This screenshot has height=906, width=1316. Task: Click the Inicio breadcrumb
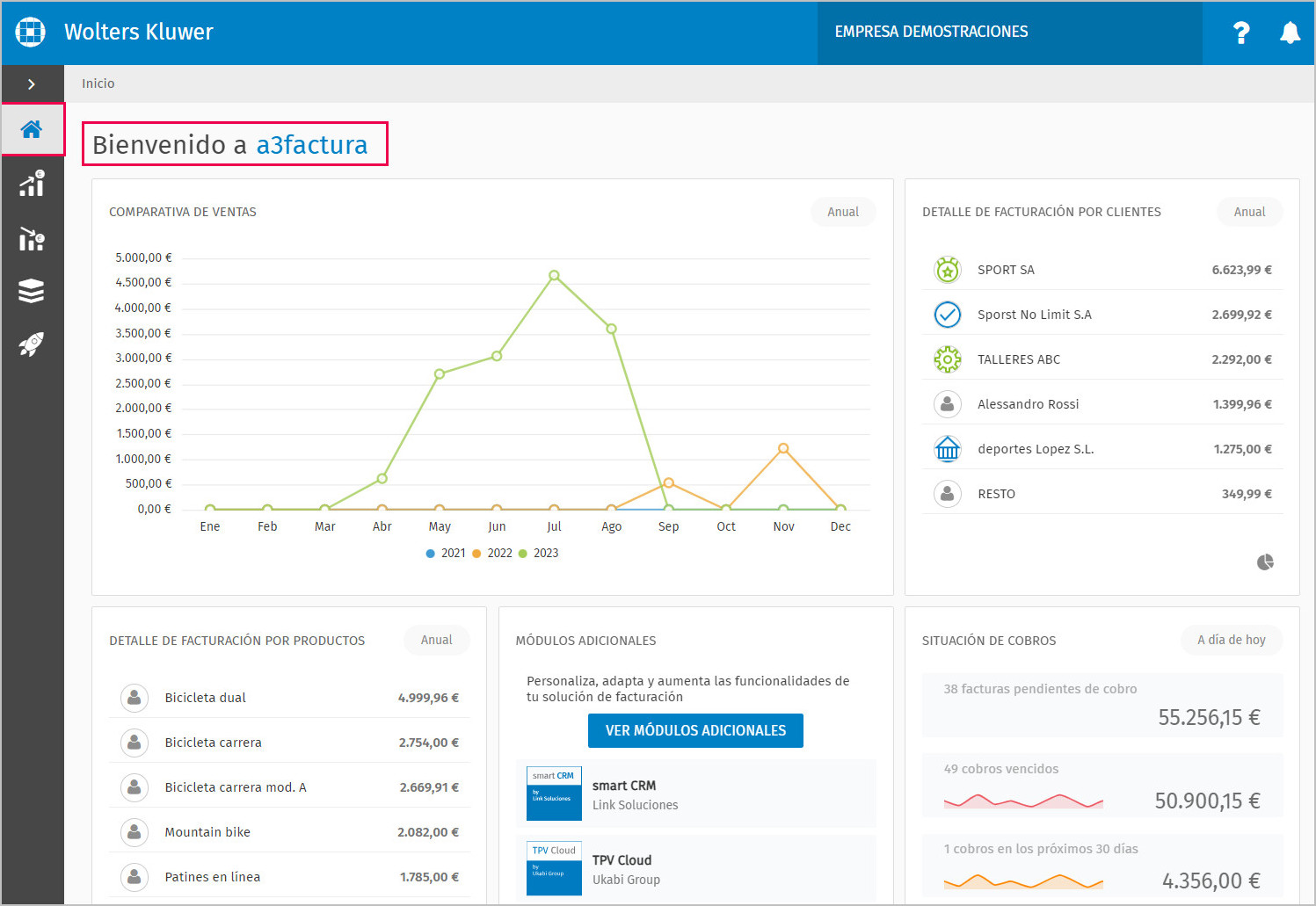pos(98,83)
